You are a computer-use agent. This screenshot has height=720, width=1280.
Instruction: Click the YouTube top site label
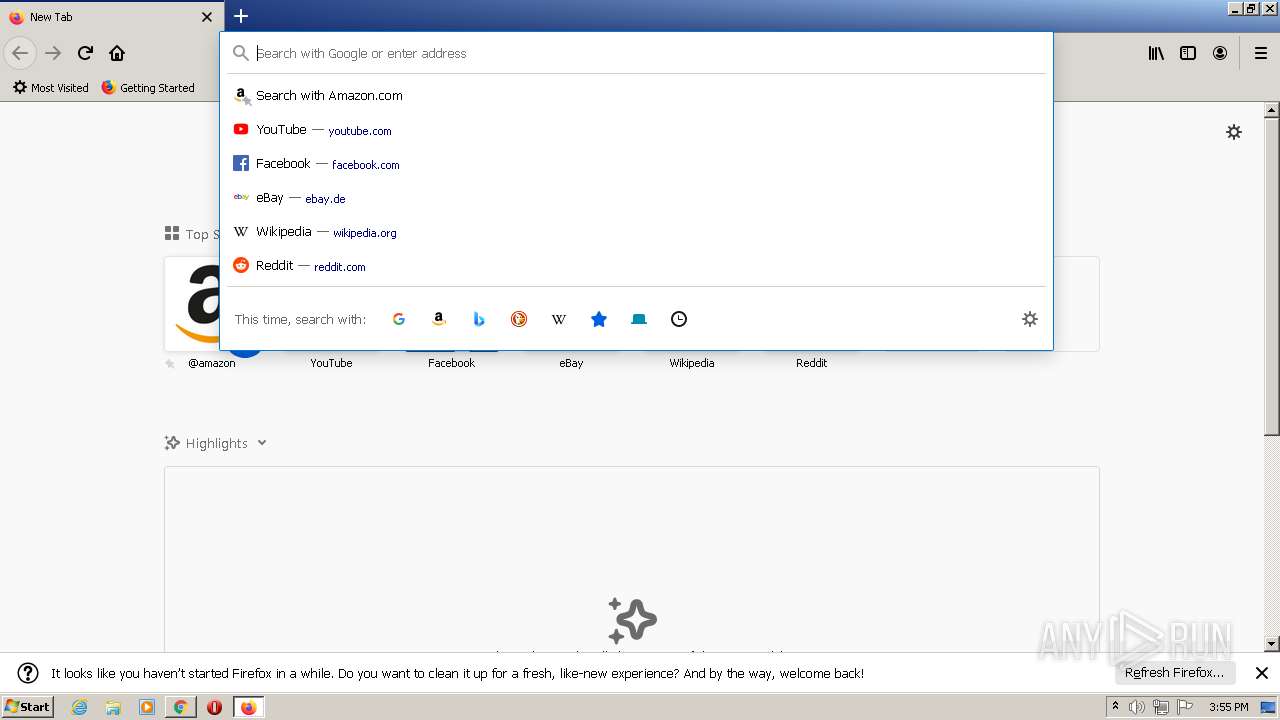(331, 363)
